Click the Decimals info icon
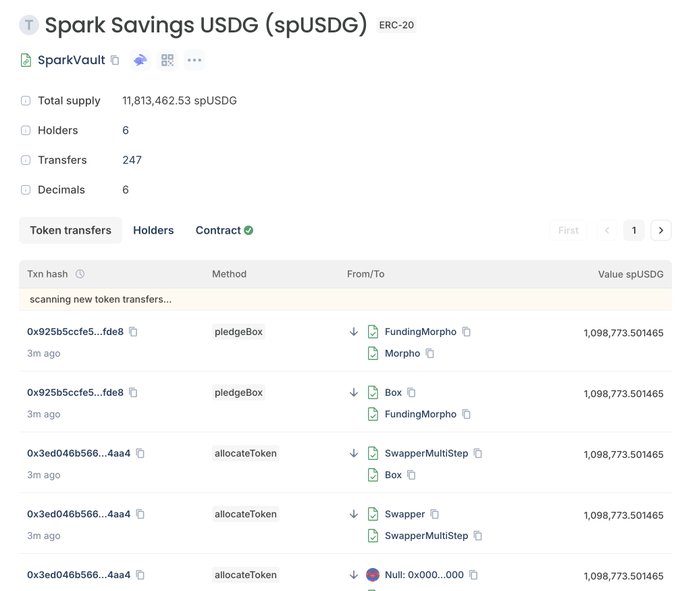 click(26, 189)
